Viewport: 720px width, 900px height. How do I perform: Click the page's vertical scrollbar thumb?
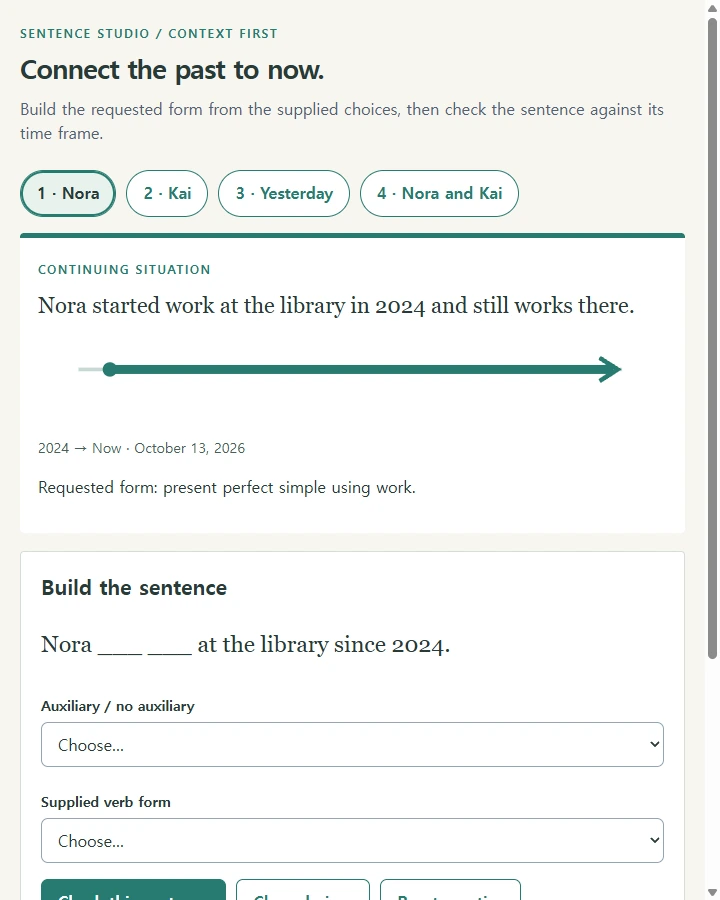click(713, 339)
